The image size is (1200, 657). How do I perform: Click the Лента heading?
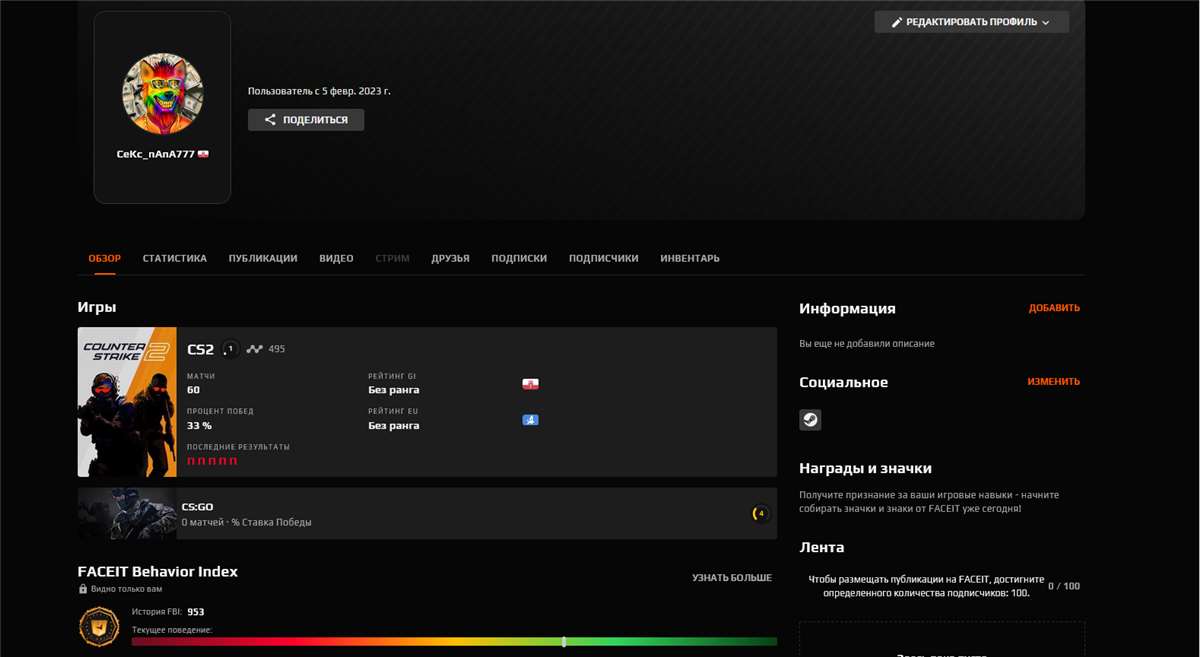pos(822,547)
